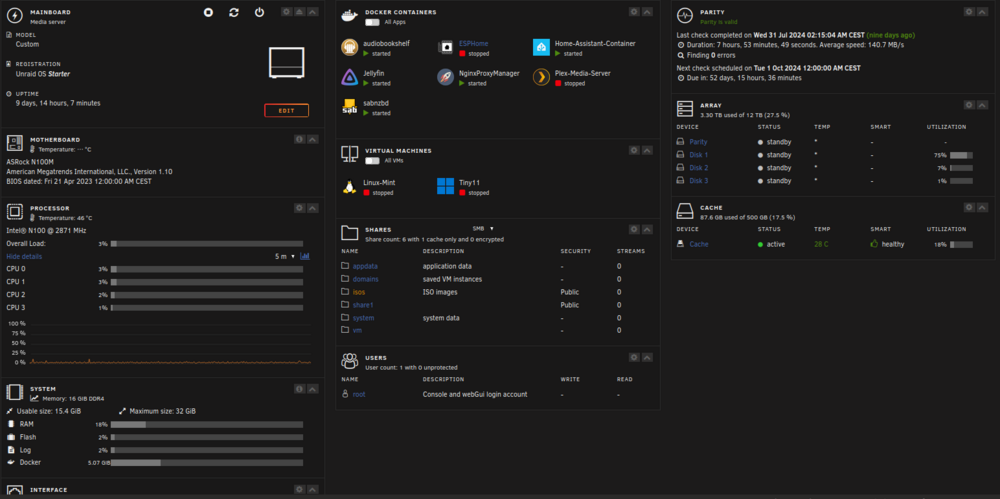Collapse the System panel

pyautogui.click(x=312, y=389)
